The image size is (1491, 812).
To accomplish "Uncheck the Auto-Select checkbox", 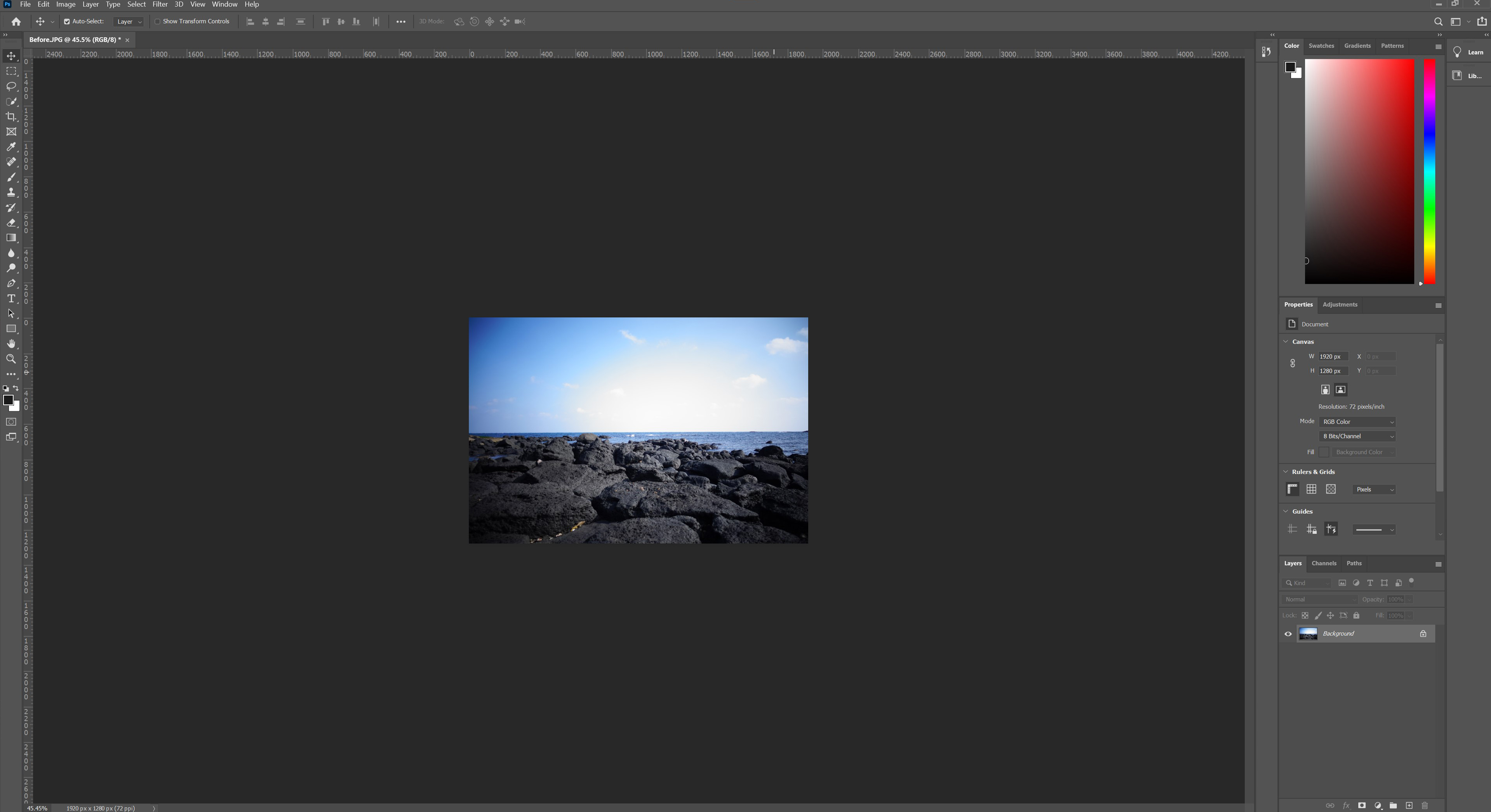I will coord(66,21).
